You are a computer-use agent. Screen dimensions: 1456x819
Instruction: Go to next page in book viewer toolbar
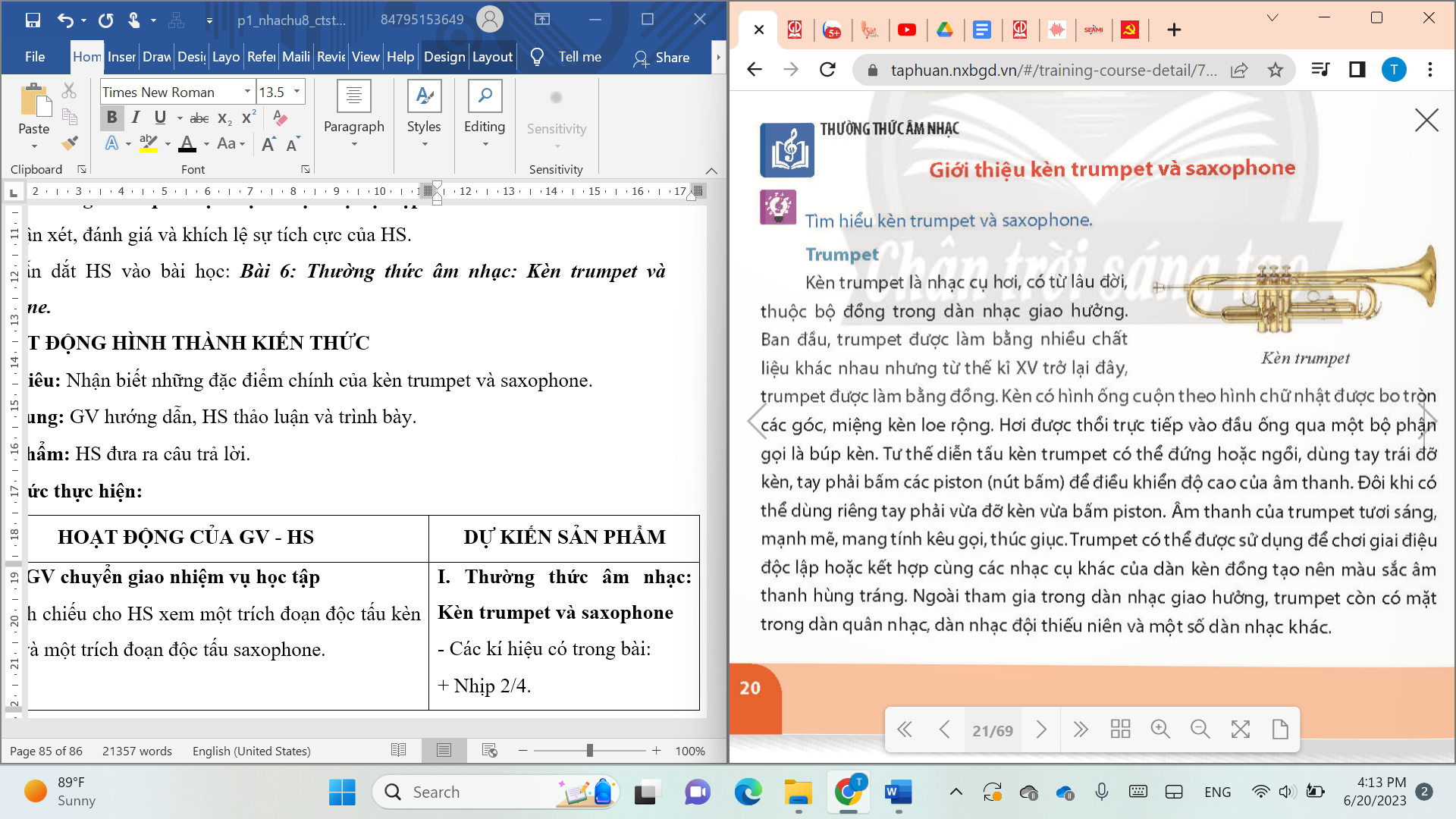(x=1041, y=730)
